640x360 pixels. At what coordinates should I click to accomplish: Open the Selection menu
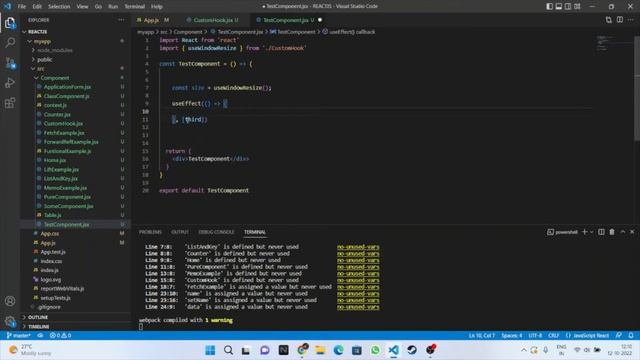(x=59, y=7)
